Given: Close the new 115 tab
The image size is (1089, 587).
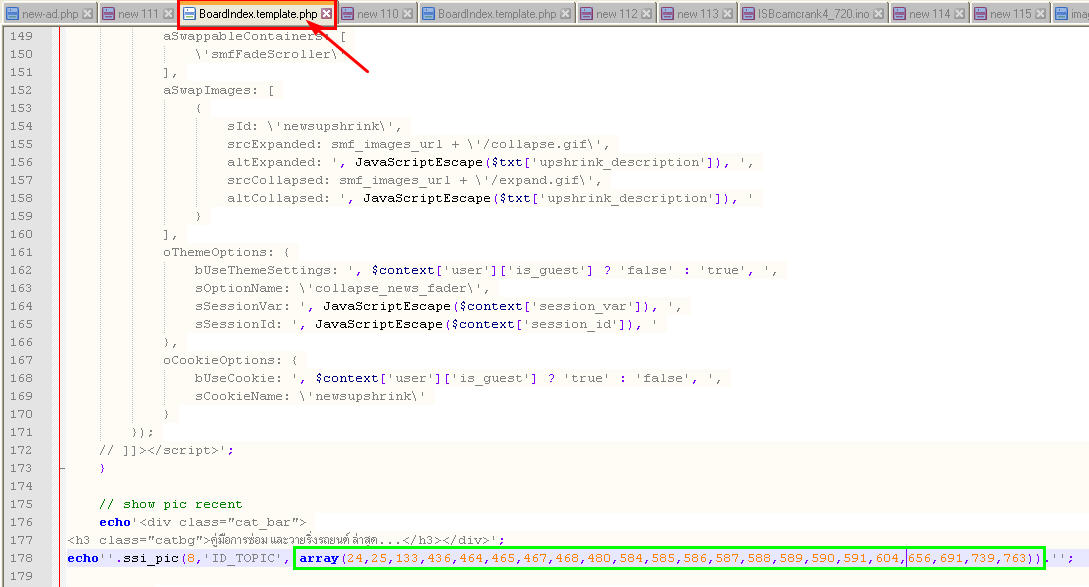Looking at the screenshot, I should [x=1040, y=14].
